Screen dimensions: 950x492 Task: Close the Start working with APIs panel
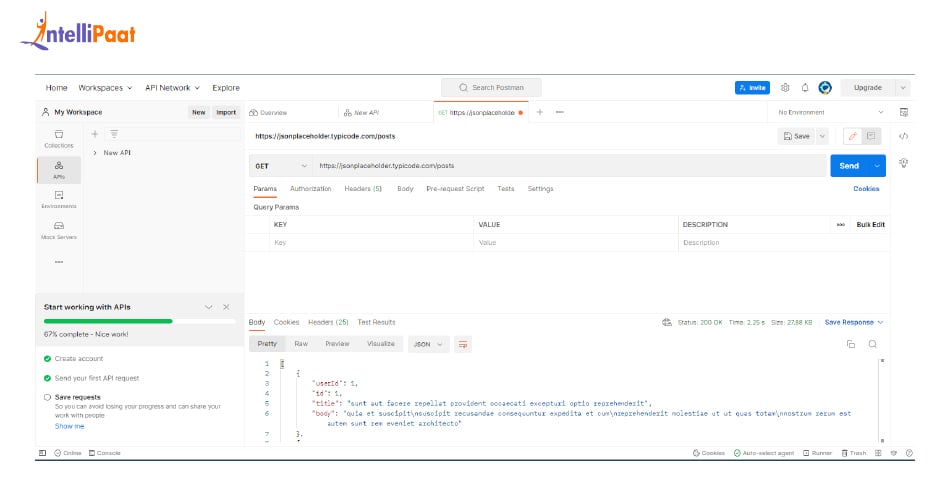click(226, 307)
